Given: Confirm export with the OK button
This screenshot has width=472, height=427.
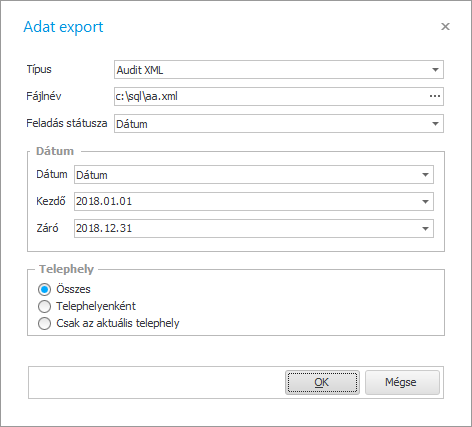Looking at the screenshot, I should (322, 382).
